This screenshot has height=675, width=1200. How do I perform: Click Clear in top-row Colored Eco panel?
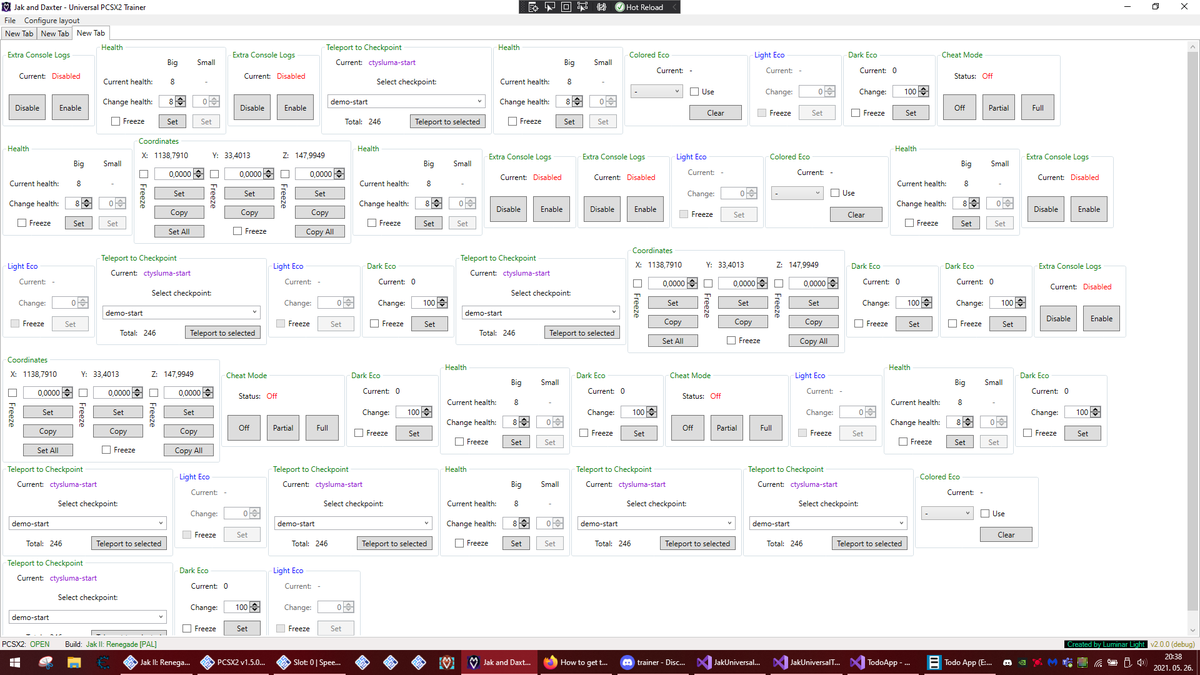click(716, 113)
